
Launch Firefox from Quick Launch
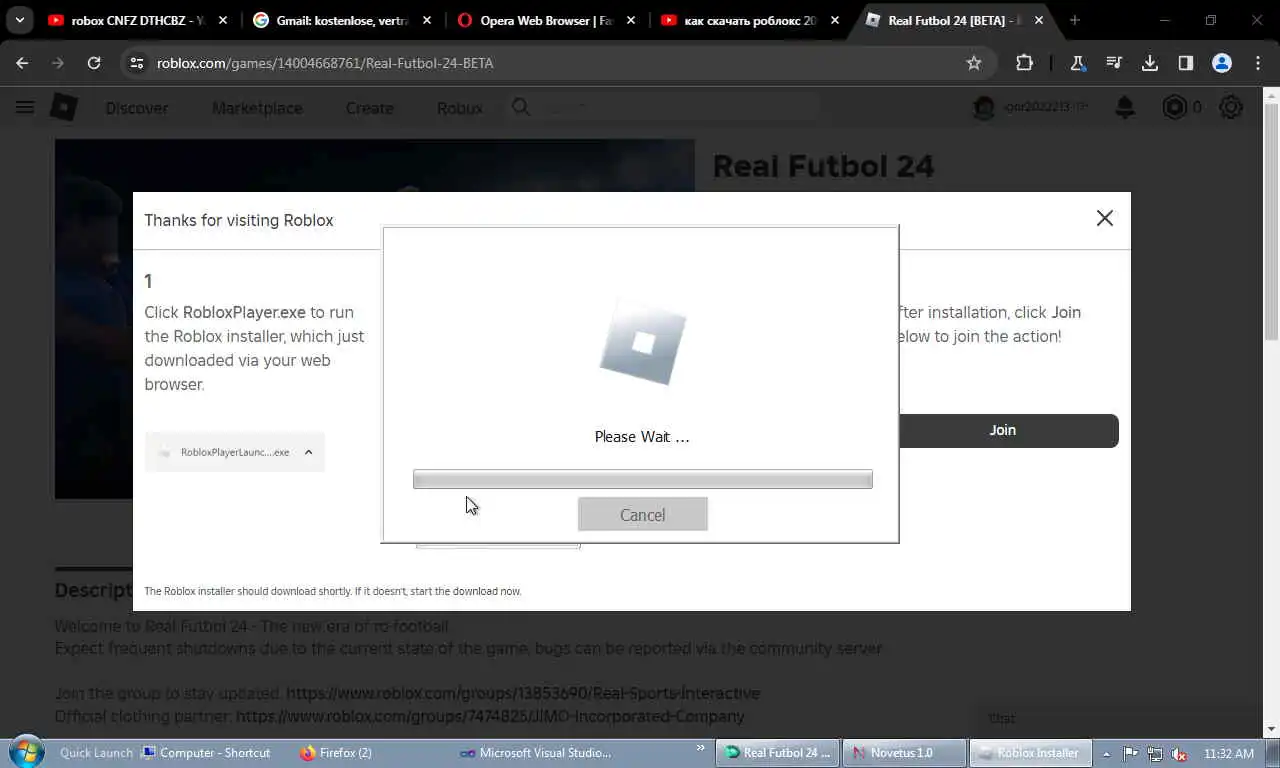click(x=336, y=753)
